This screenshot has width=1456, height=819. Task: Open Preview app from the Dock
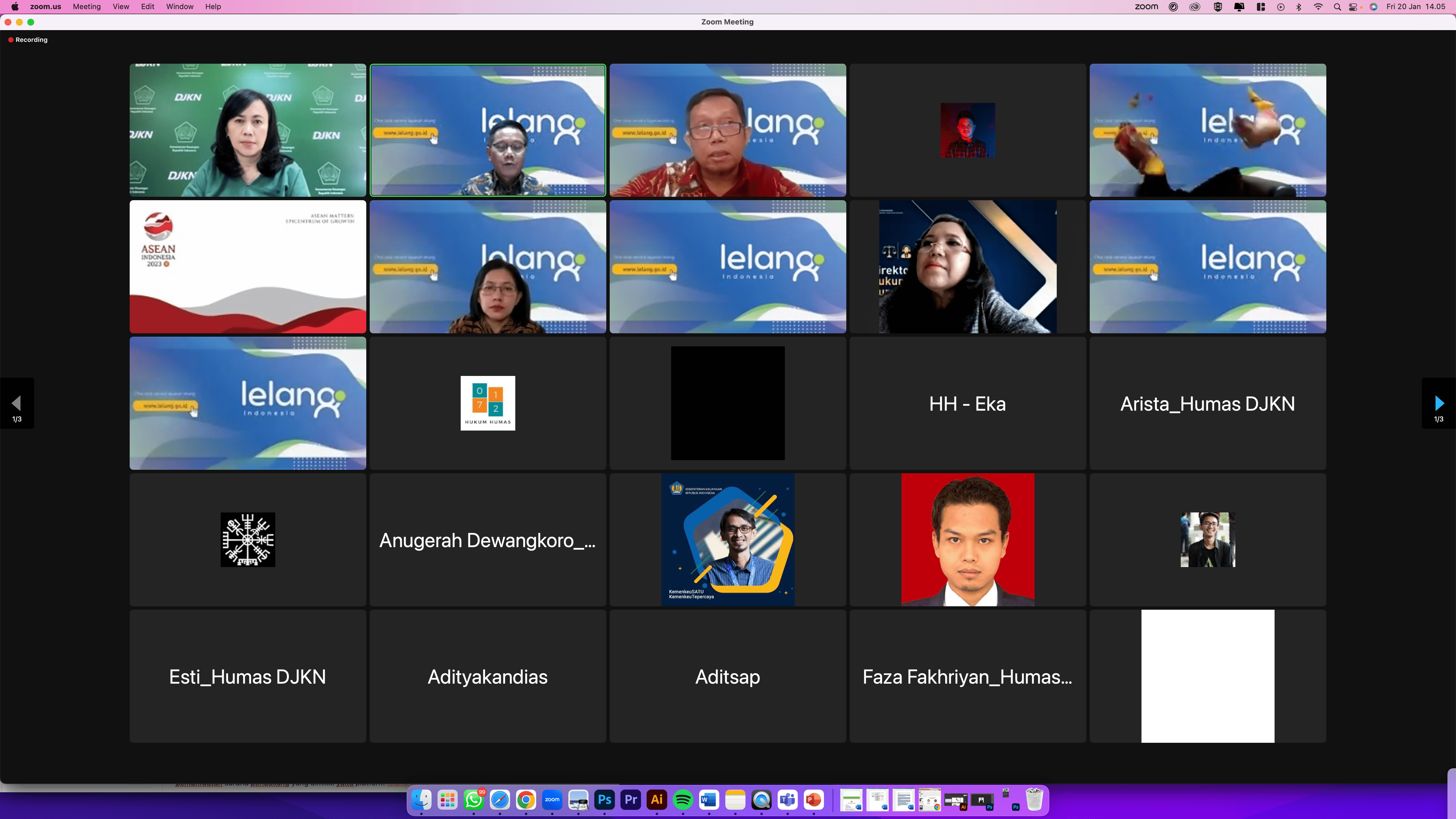578,800
